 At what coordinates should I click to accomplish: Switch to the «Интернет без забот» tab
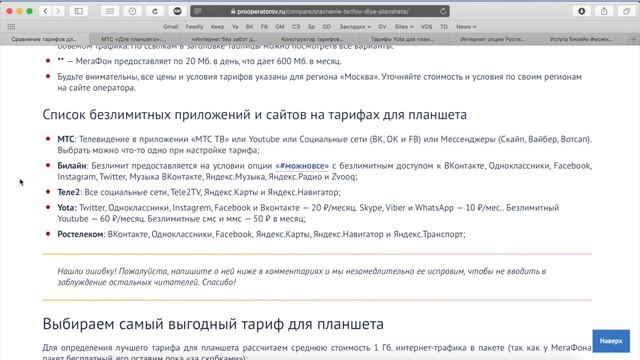point(224,39)
